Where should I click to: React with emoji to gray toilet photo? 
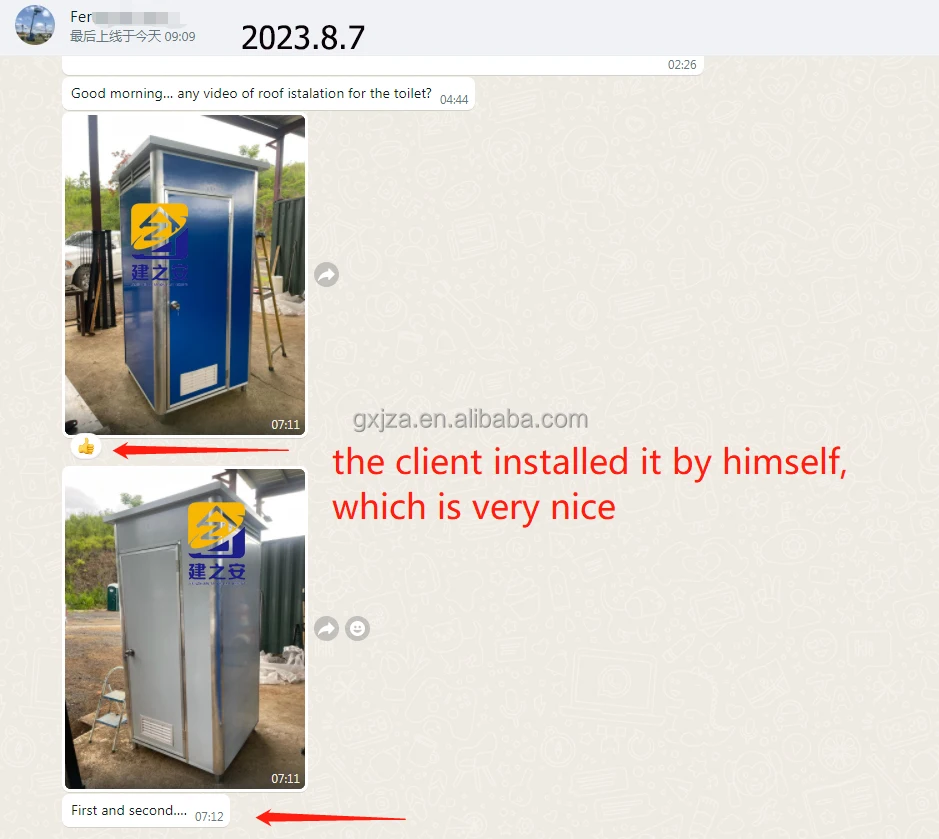[x=358, y=628]
